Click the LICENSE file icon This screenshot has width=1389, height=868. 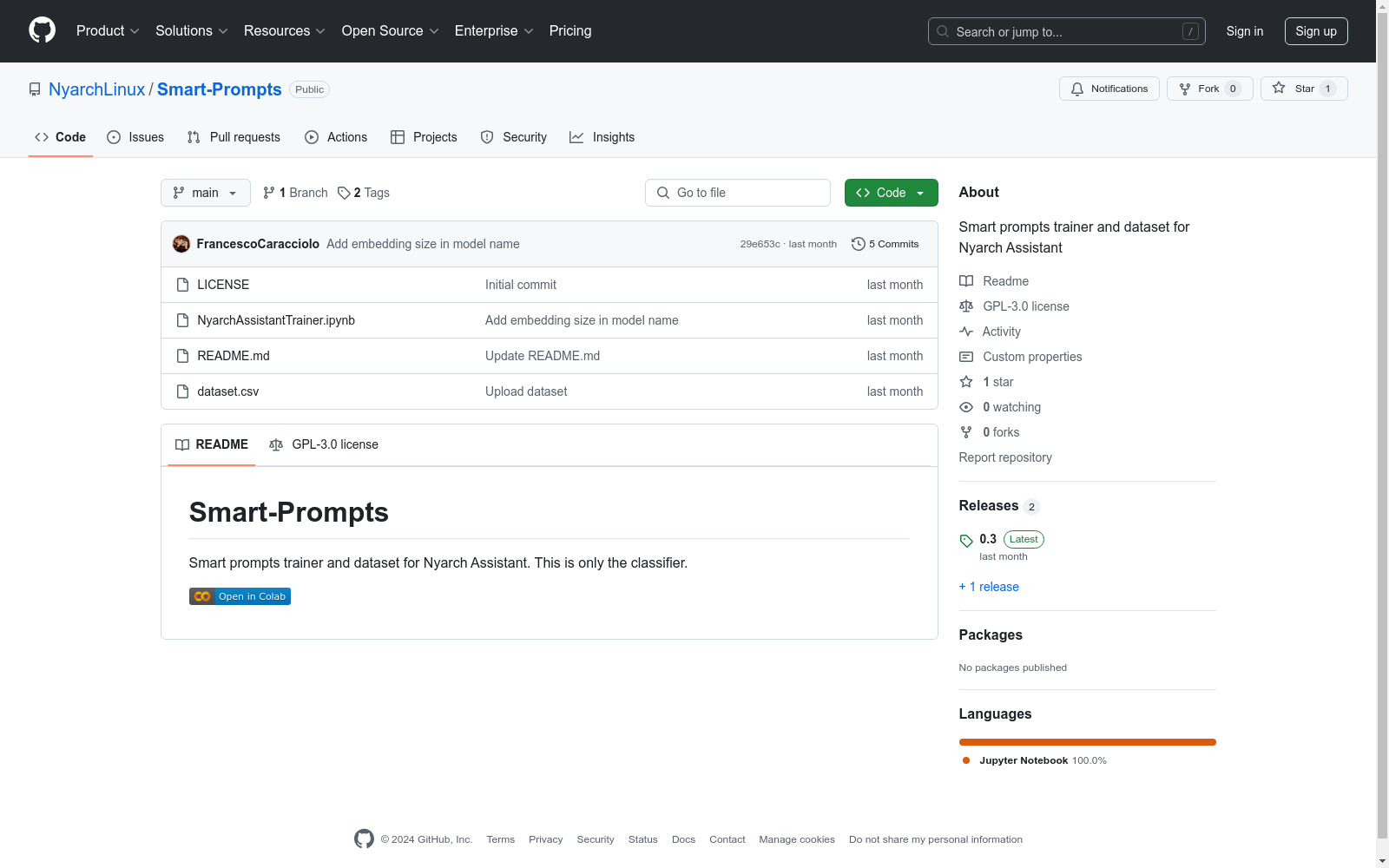coord(182,285)
